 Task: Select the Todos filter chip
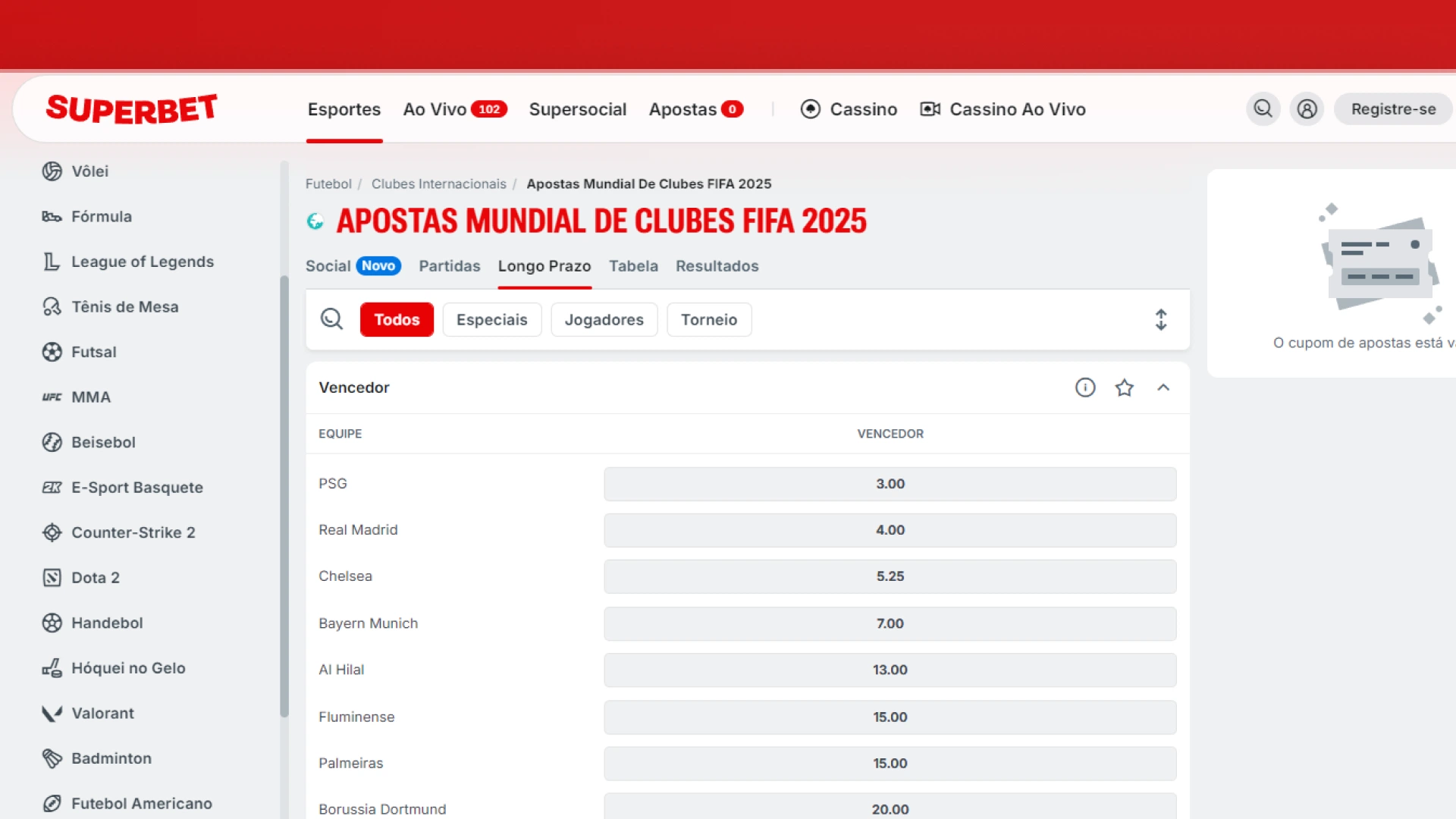coord(397,319)
